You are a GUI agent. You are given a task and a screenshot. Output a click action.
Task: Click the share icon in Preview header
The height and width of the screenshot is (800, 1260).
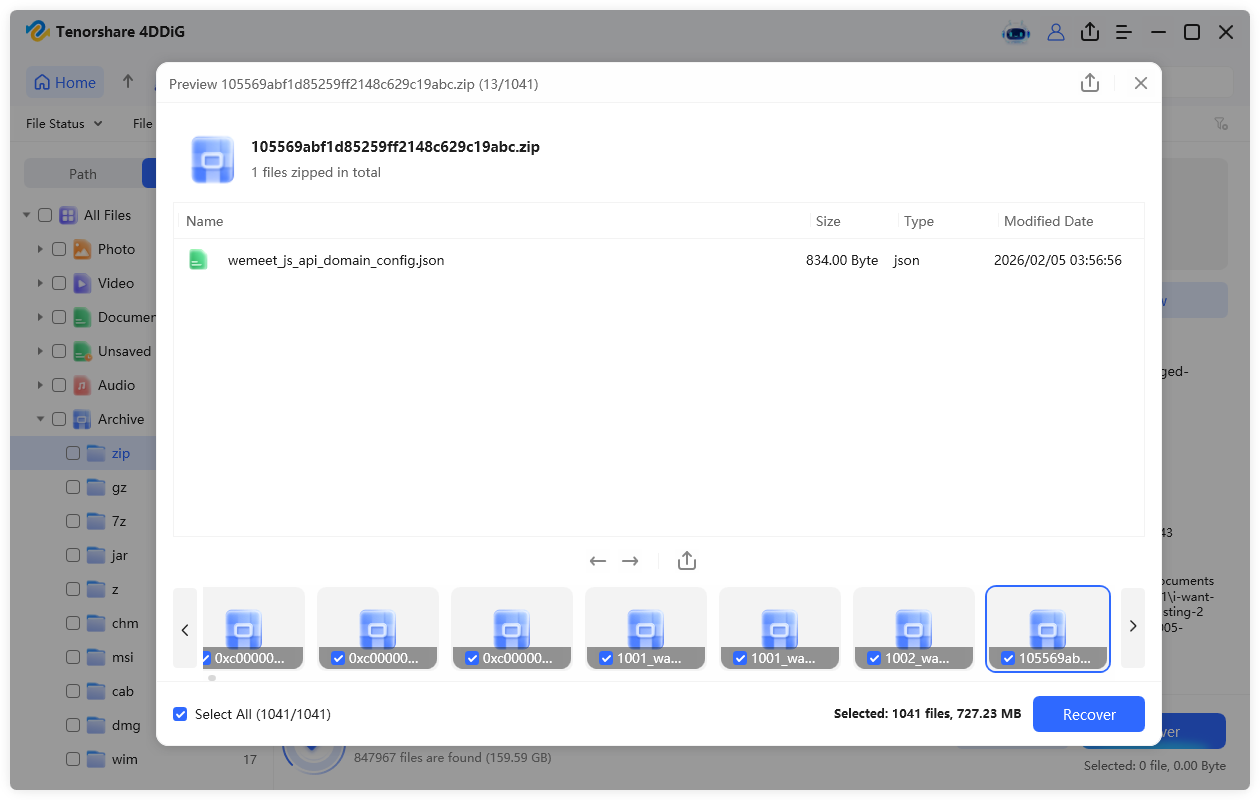(1090, 84)
